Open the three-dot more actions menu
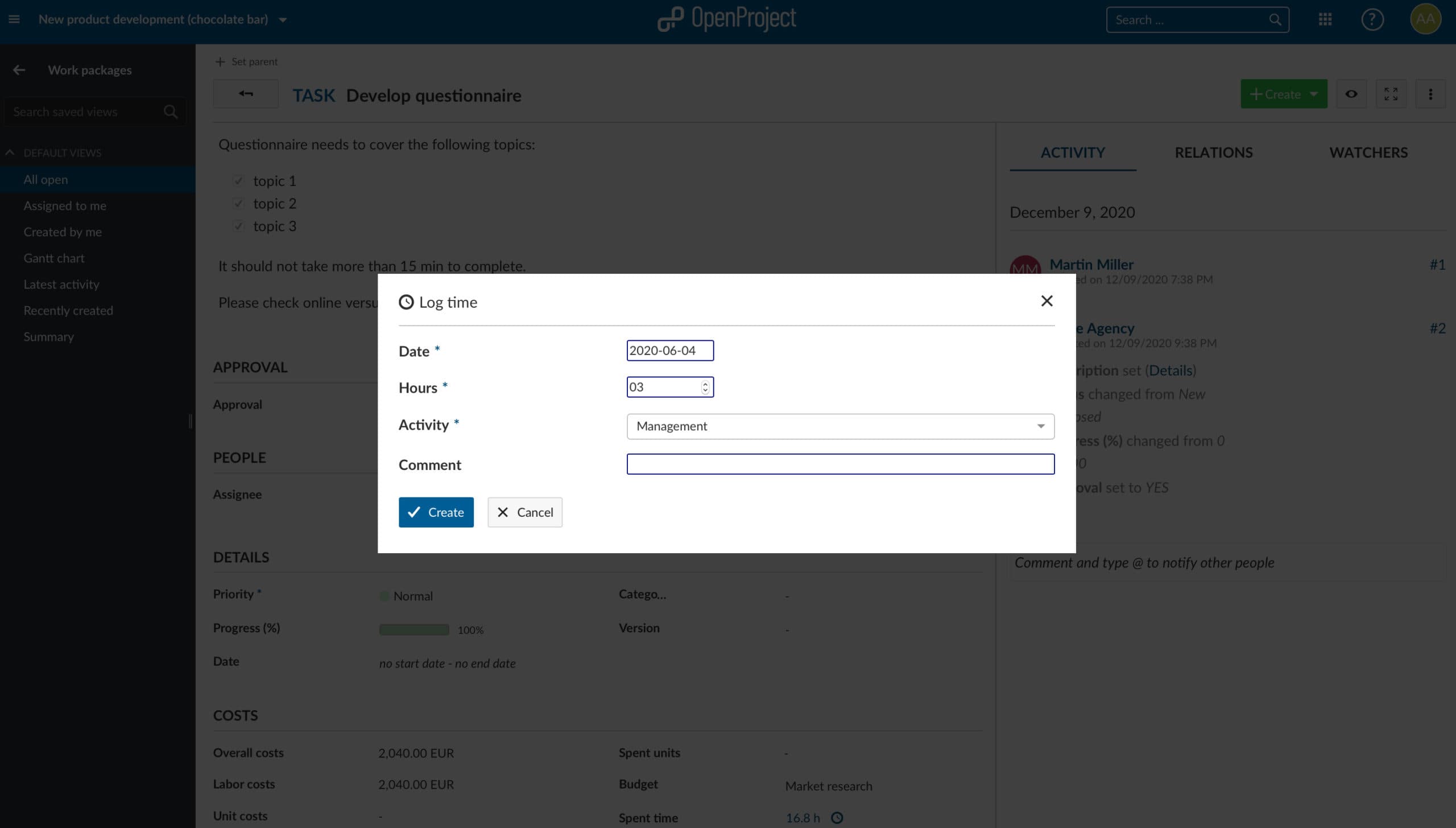The image size is (1456, 828). (1430, 94)
